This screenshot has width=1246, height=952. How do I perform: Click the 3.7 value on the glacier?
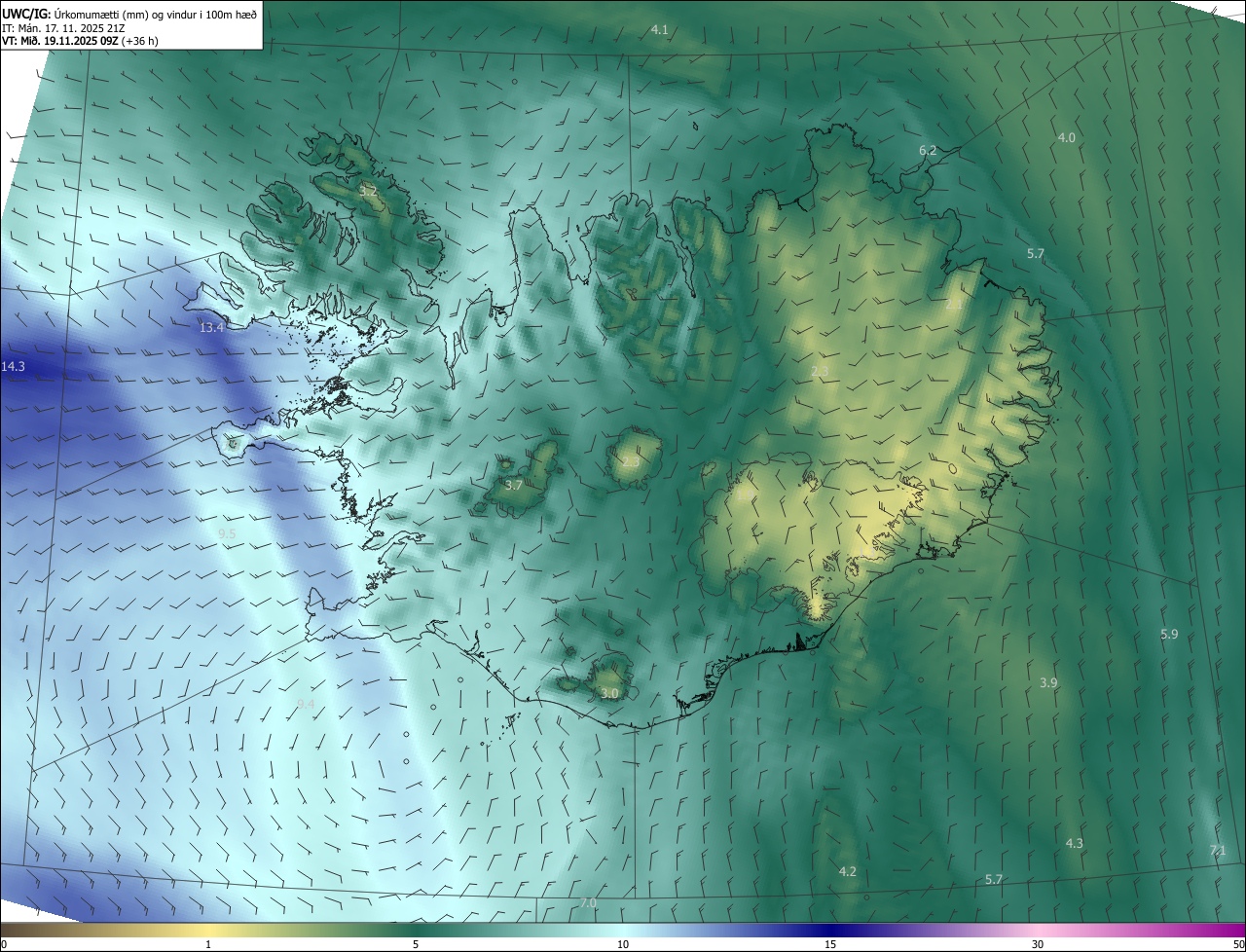click(x=514, y=485)
